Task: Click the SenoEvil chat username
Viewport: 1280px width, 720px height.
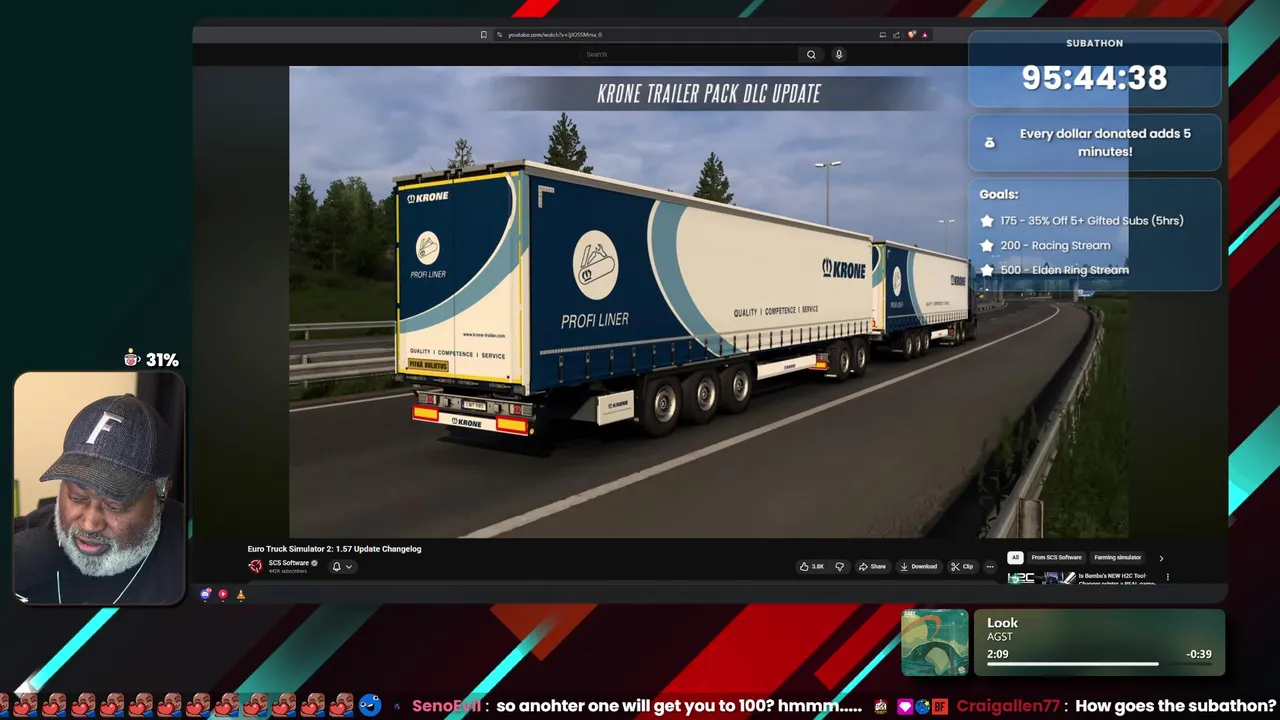Action: [x=447, y=706]
